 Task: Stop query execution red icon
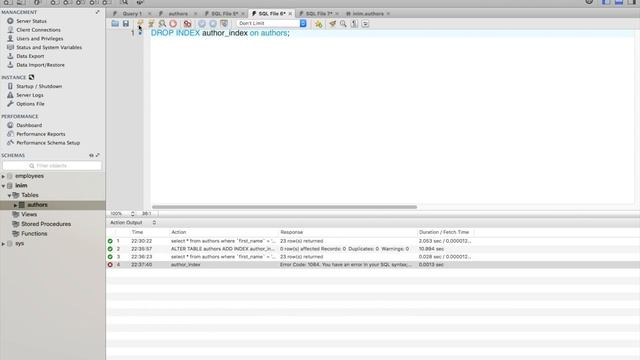173,24
